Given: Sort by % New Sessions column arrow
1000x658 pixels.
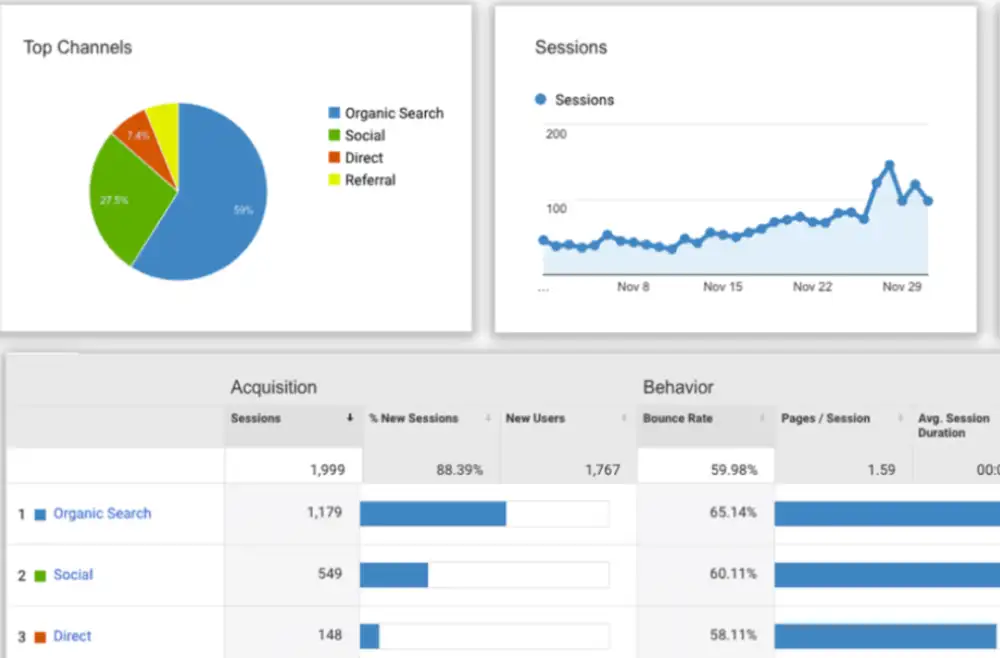Looking at the screenshot, I should click(x=488, y=418).
